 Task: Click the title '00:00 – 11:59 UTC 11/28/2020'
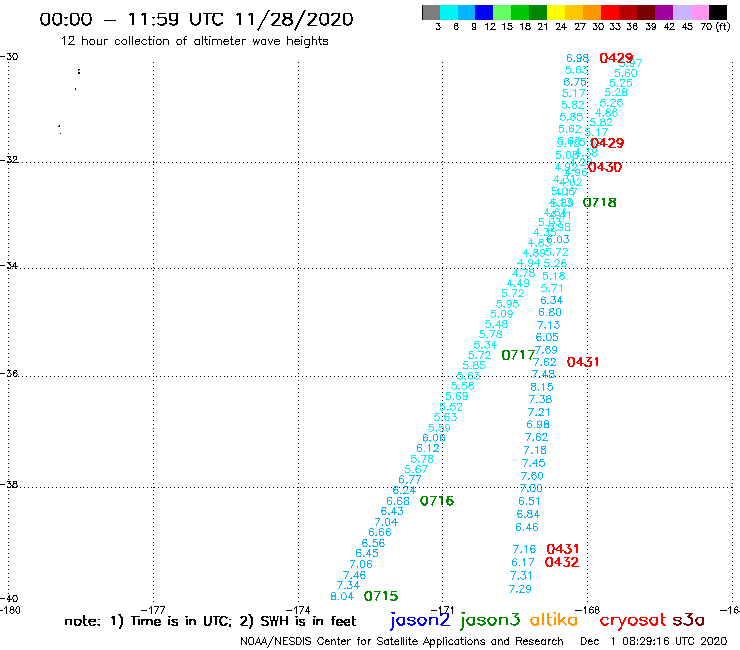[x=196, y=19]
